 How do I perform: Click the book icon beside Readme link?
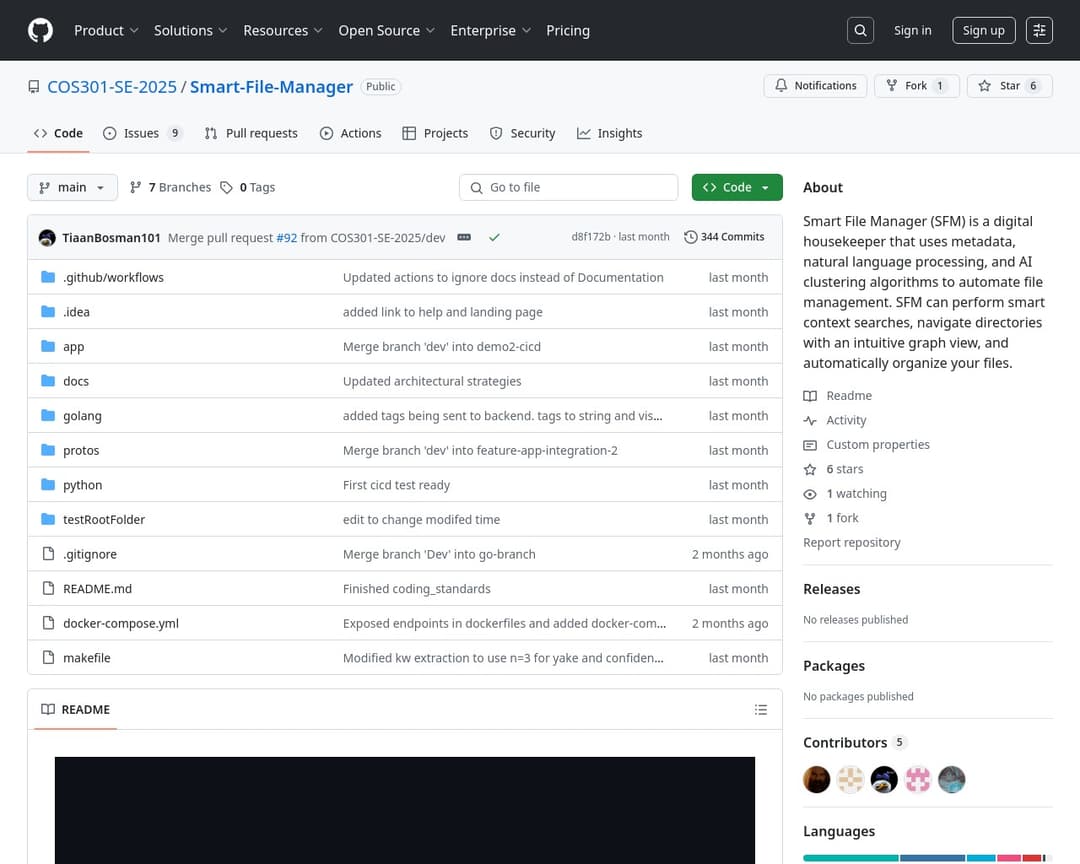[x=810, y=395]
